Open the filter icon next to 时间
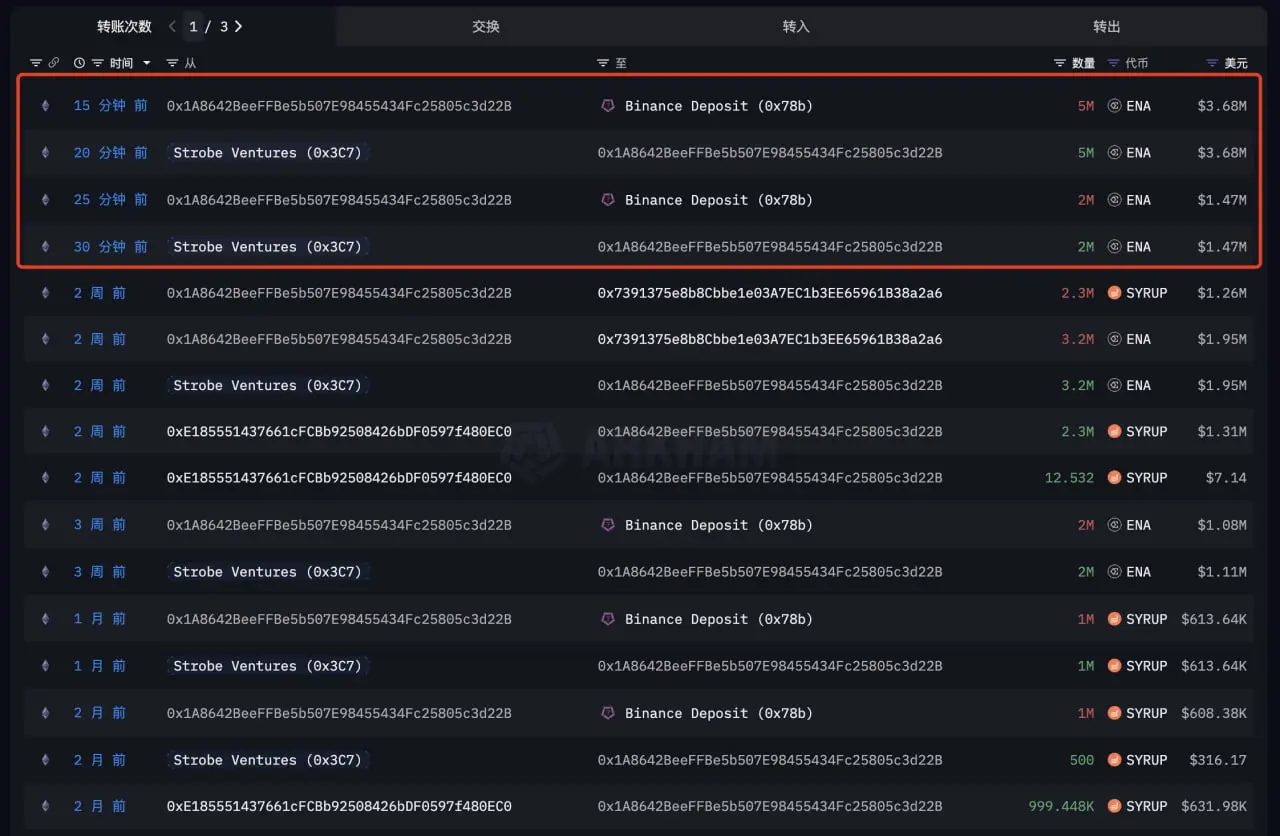Screen dimensions: 1280x836 point(98,63)
